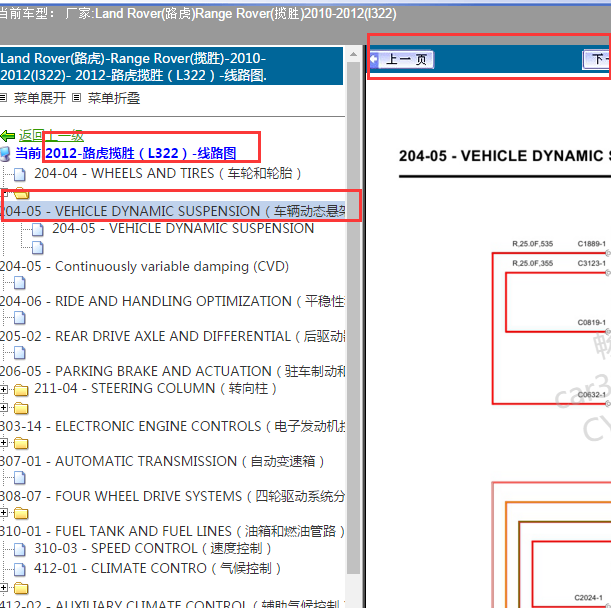
Task: Open 412-01 - CLIMATE CONTRO（气候控制）
Action: pyautogui.click(x=157, y=568)
